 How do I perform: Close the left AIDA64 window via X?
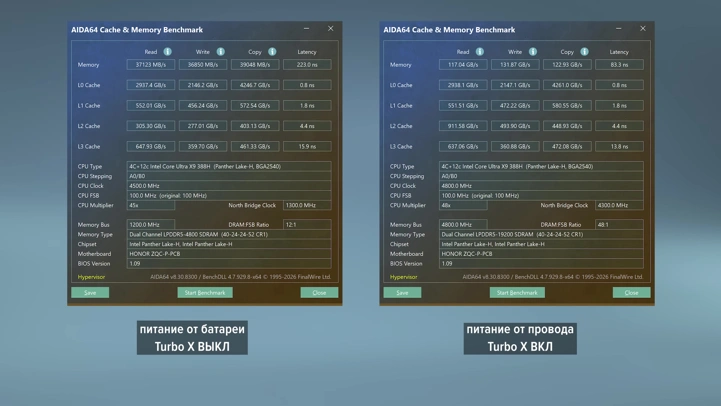pos(331,29)
